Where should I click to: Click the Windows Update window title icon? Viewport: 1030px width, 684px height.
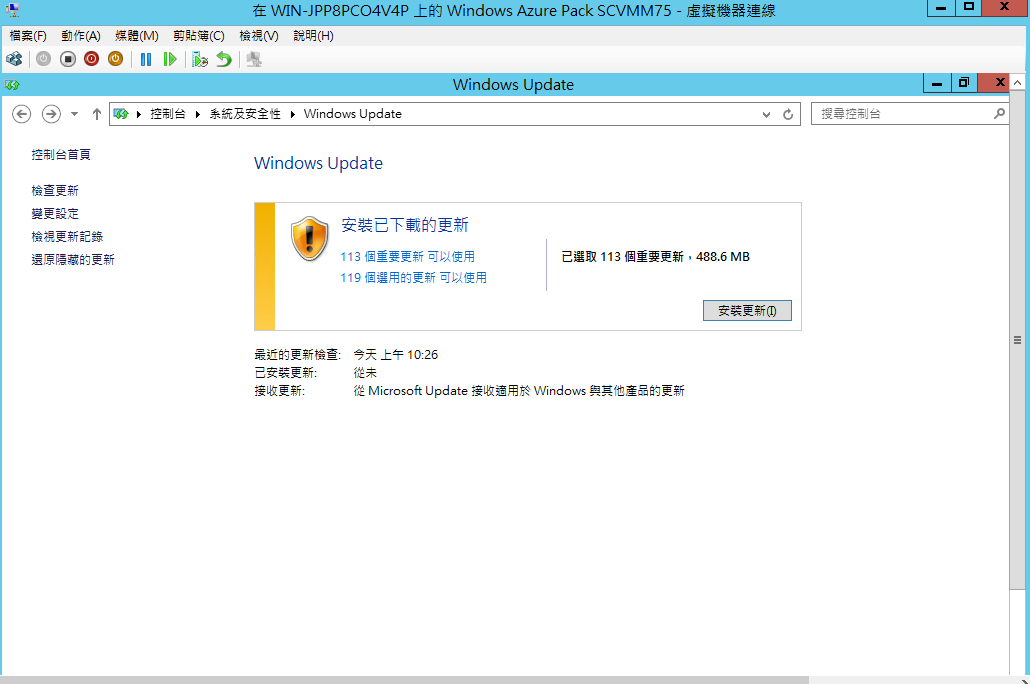pos(12,85)
